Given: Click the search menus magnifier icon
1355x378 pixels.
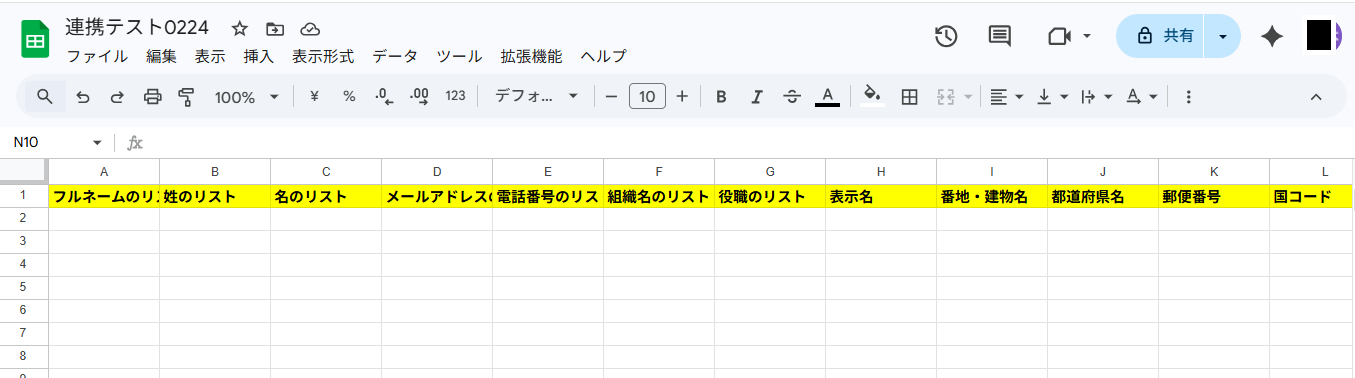Looking at the screenshot, I should click(x=45, y=96).
